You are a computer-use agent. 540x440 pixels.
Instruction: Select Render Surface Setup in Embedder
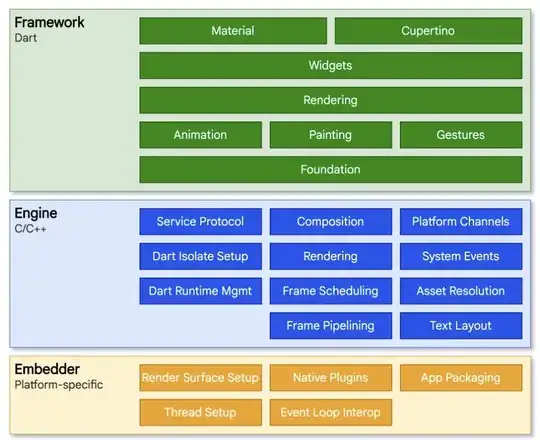(200, 378)
